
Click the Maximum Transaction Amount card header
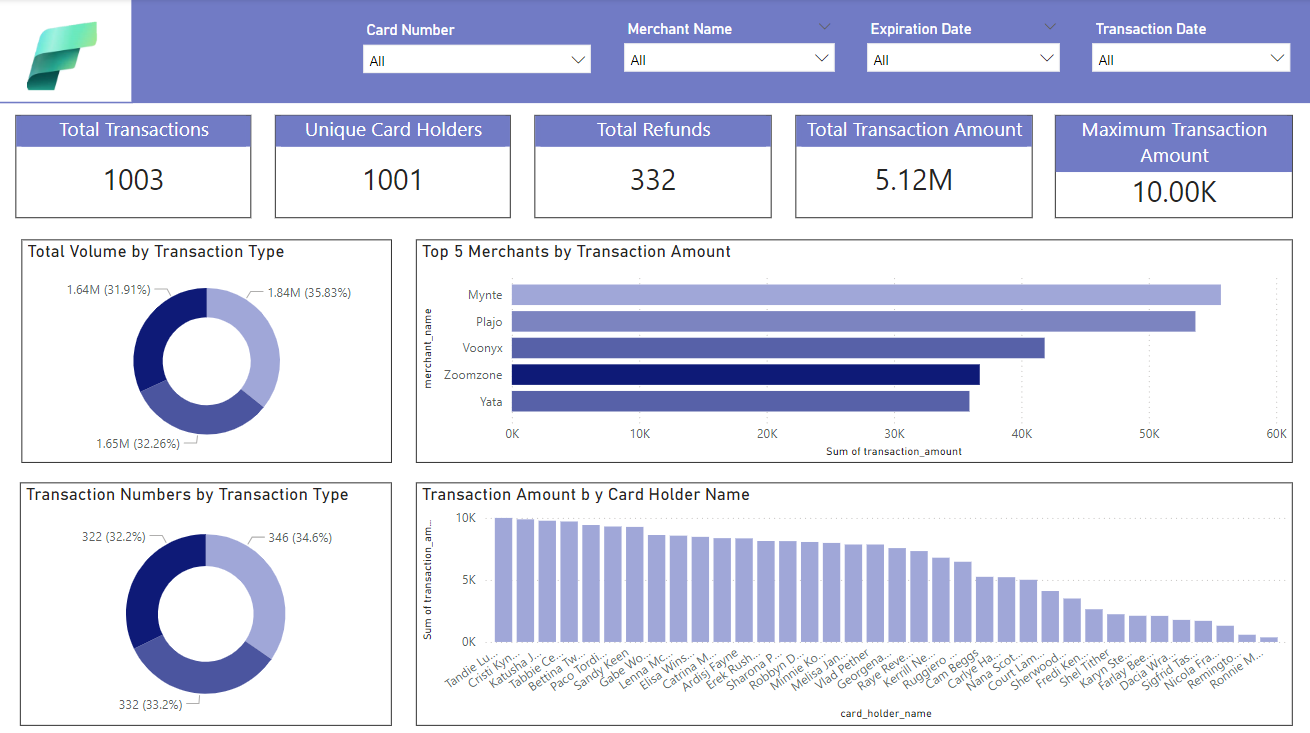[x=1174, y=143]
